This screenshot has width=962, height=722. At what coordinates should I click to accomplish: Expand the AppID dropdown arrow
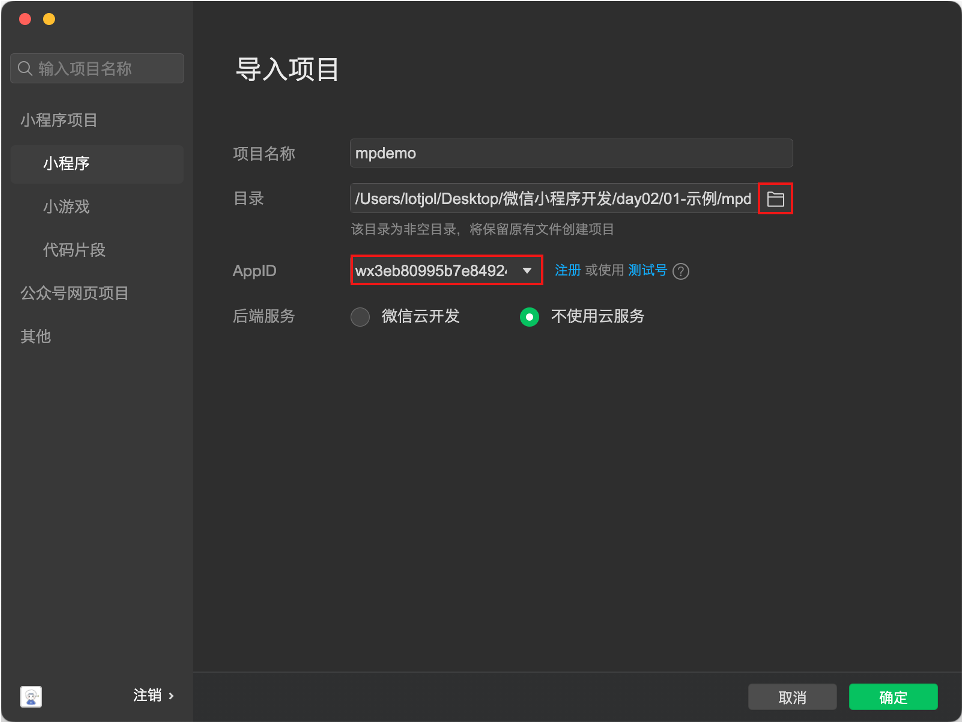point(527,271)
